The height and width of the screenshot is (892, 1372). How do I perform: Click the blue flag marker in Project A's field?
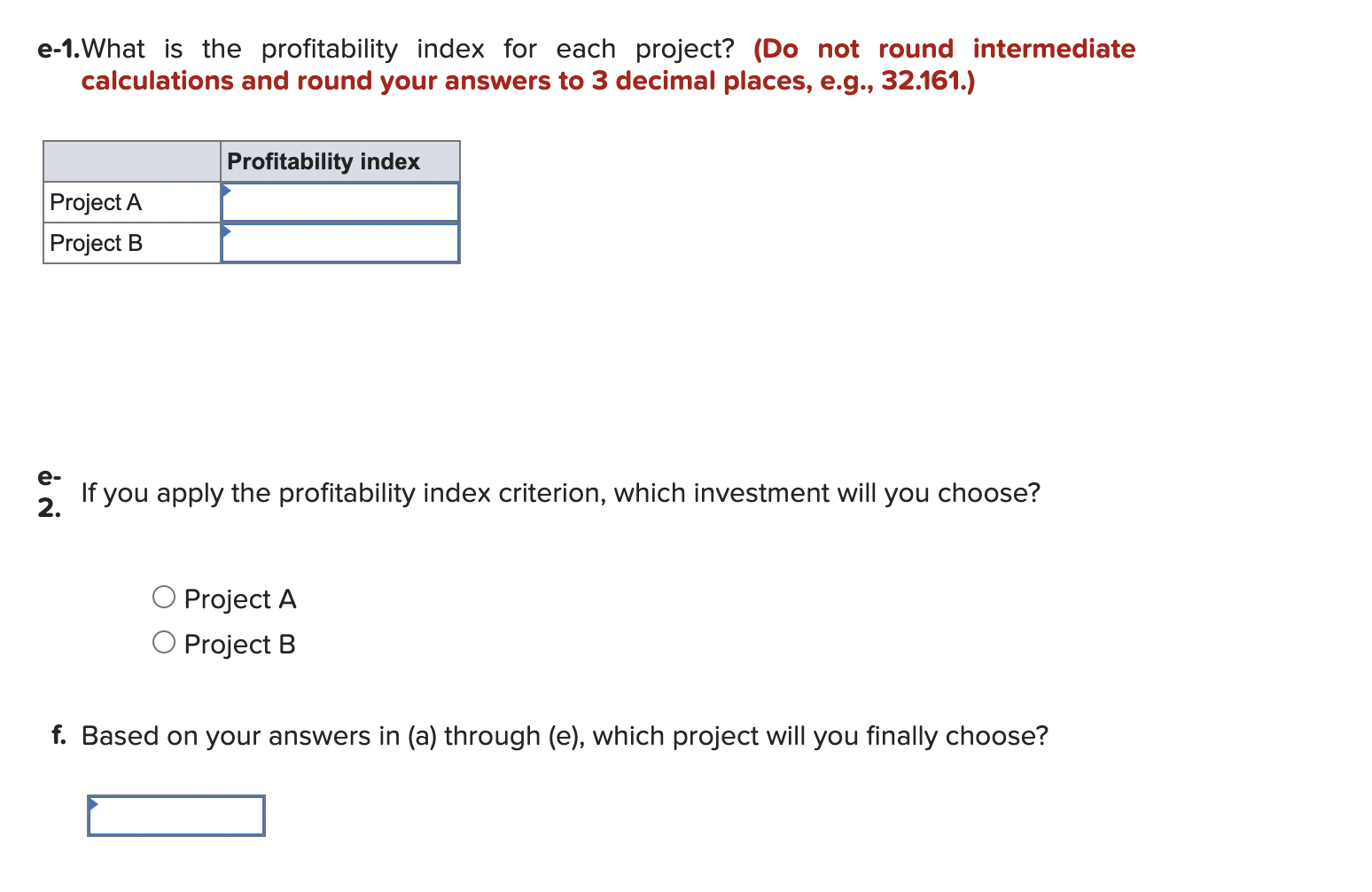click(228, 188)
